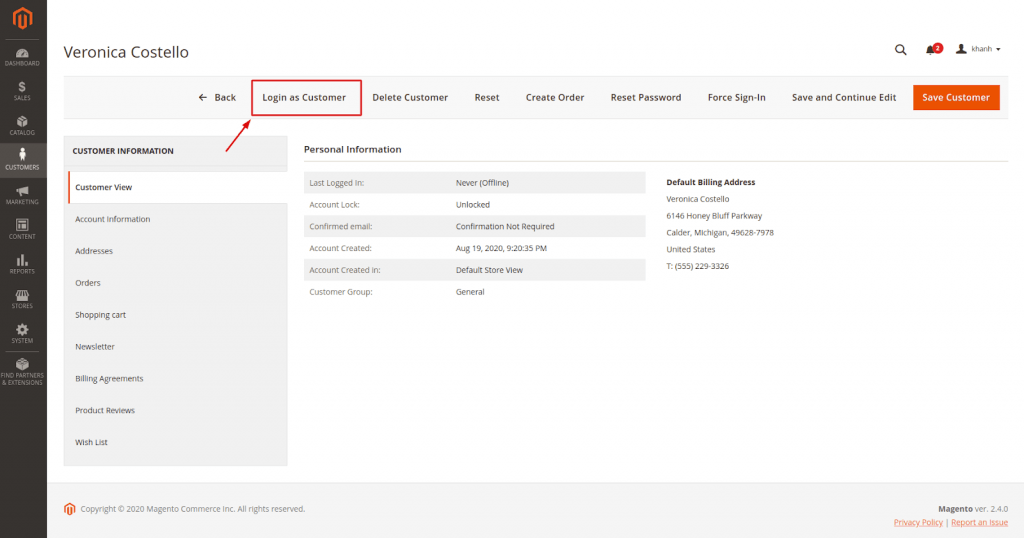1024x538 pixels.
Task: Click the copyright notice in the footer
Action: 193,509
